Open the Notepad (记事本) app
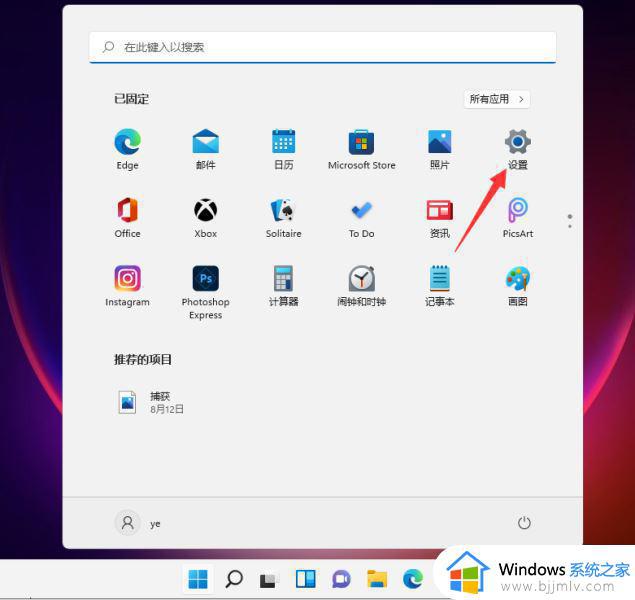This screenshot has width=635, height=600. (439, 286)
